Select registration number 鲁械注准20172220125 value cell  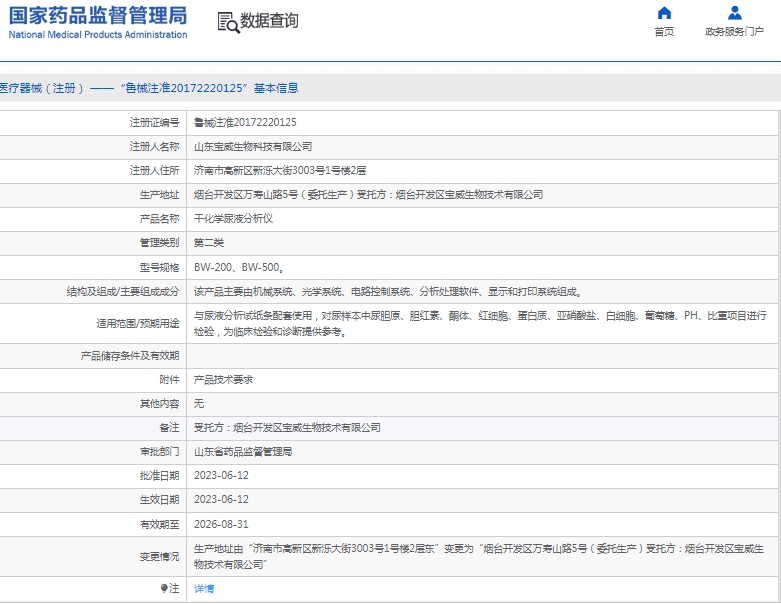point(245,122)
